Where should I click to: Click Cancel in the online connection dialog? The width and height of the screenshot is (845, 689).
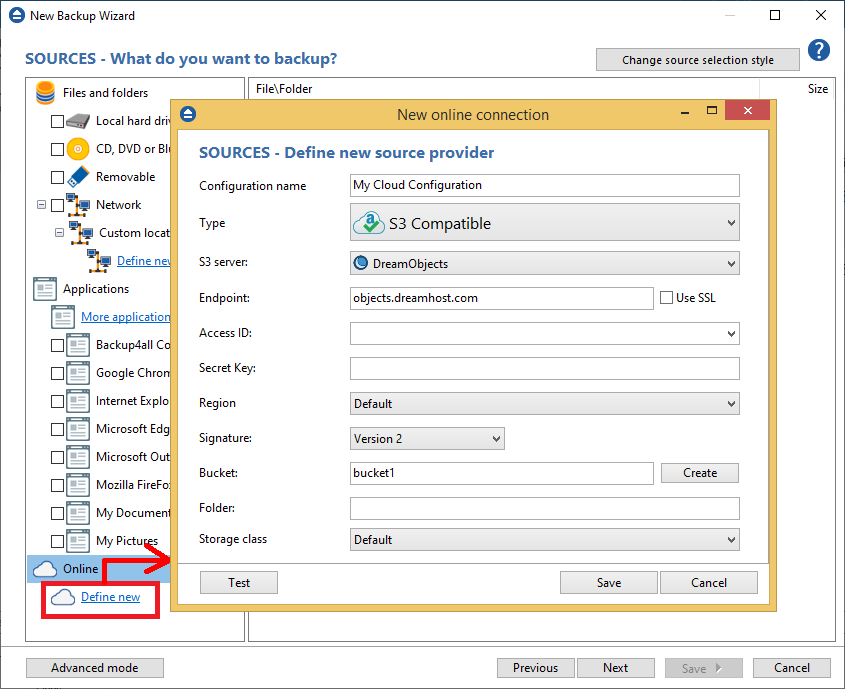click(x=709, y=582)
